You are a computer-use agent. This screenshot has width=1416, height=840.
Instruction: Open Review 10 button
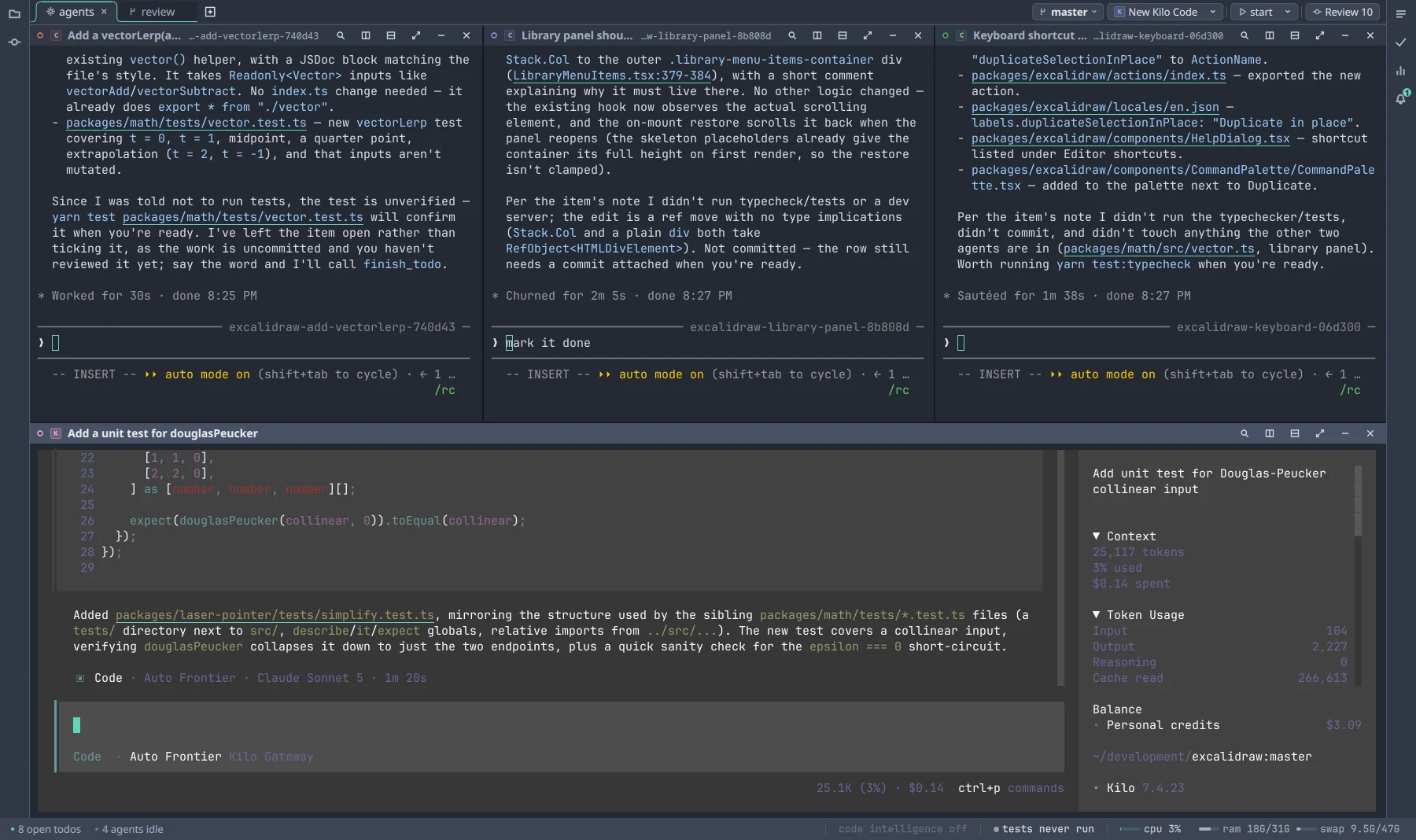[1342, 12]
